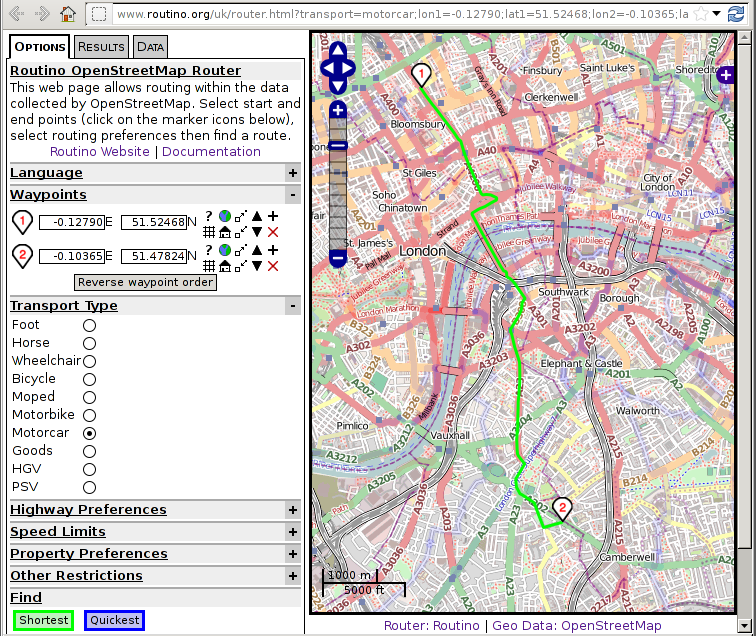This screenshot has width=756, height=636.
Task: Expand the Property Preferences section
Action: [293, 554]
